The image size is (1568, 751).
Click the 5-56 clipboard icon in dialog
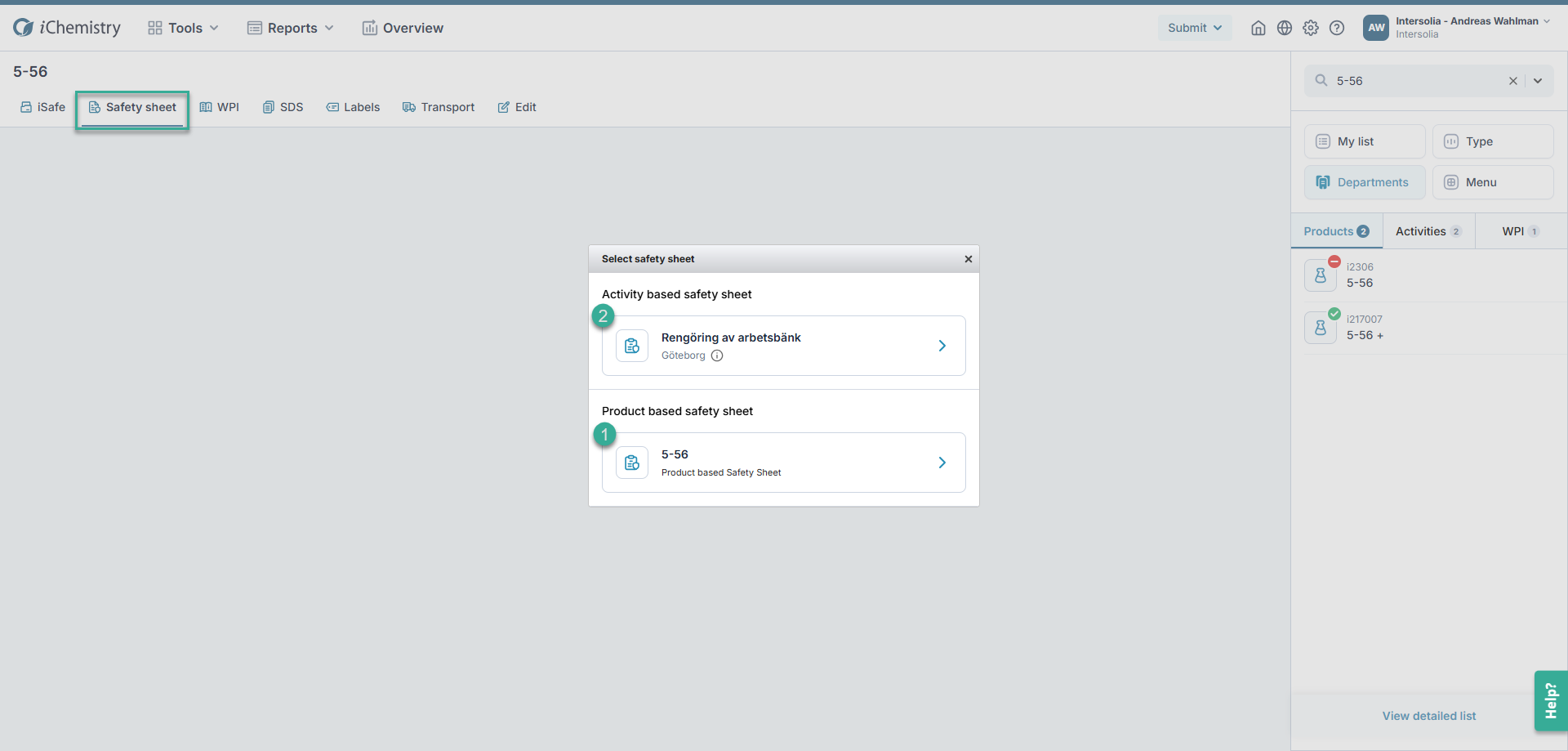[x=632, y=463]
